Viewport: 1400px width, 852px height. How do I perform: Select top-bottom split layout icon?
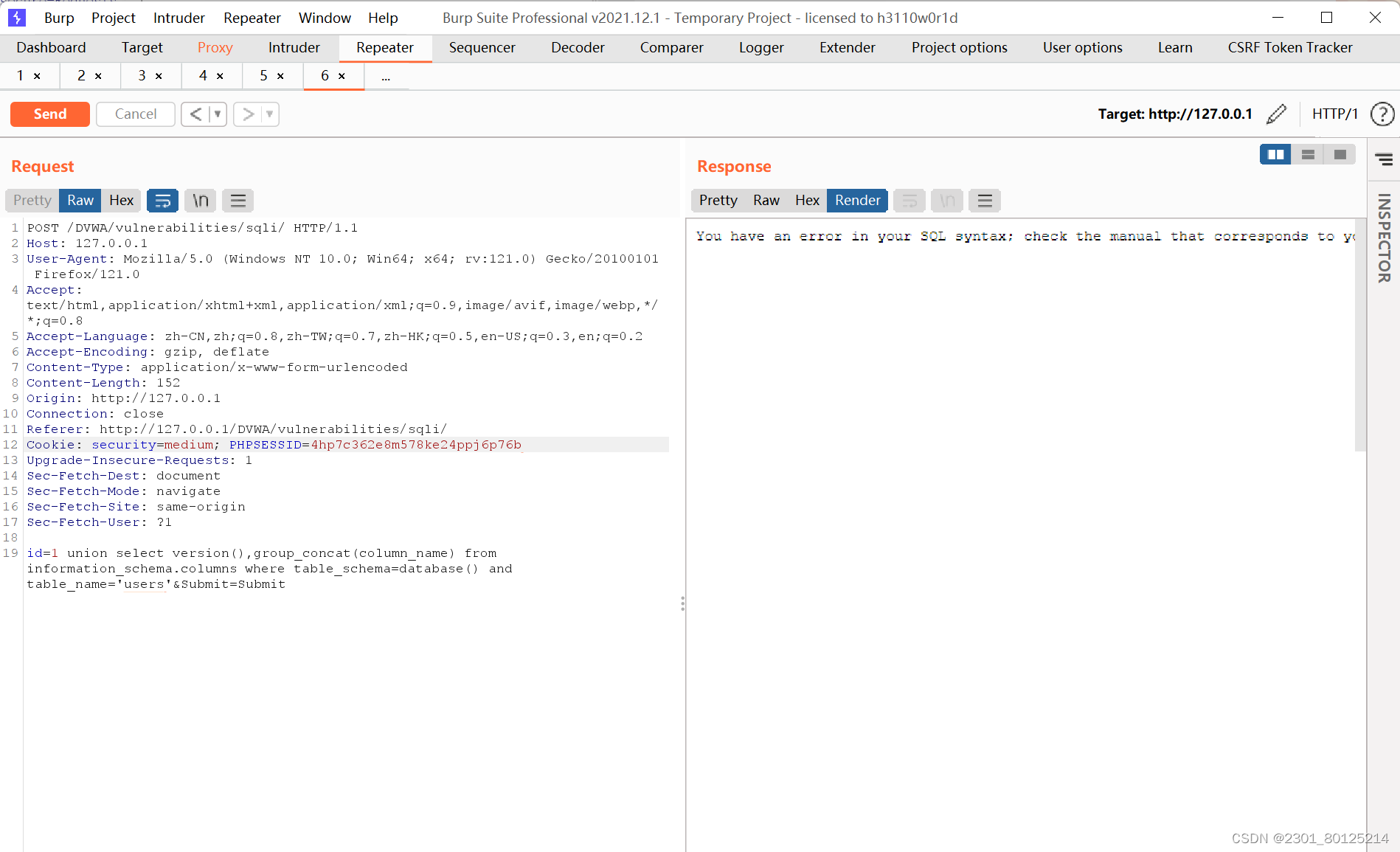[1308, 154]
